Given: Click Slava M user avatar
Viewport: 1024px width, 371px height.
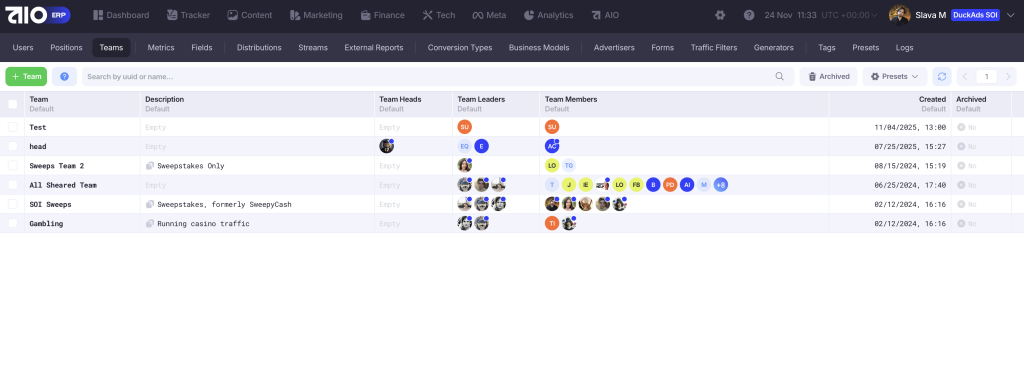Looking at the screenshot, I should [899, 15].
